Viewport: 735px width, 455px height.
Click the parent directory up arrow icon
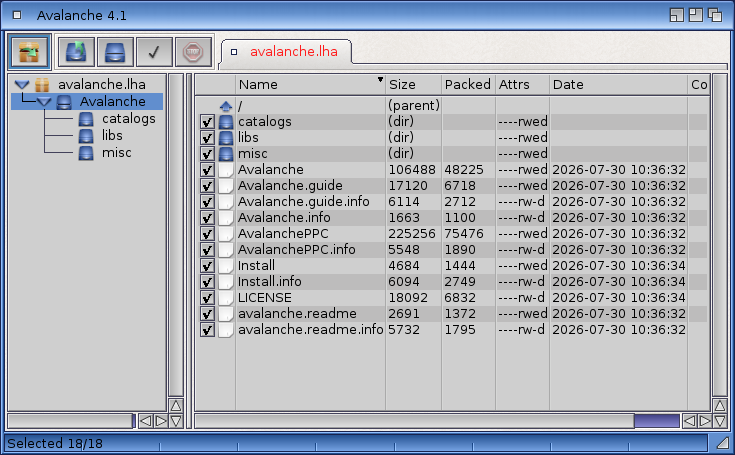[226, 106]
